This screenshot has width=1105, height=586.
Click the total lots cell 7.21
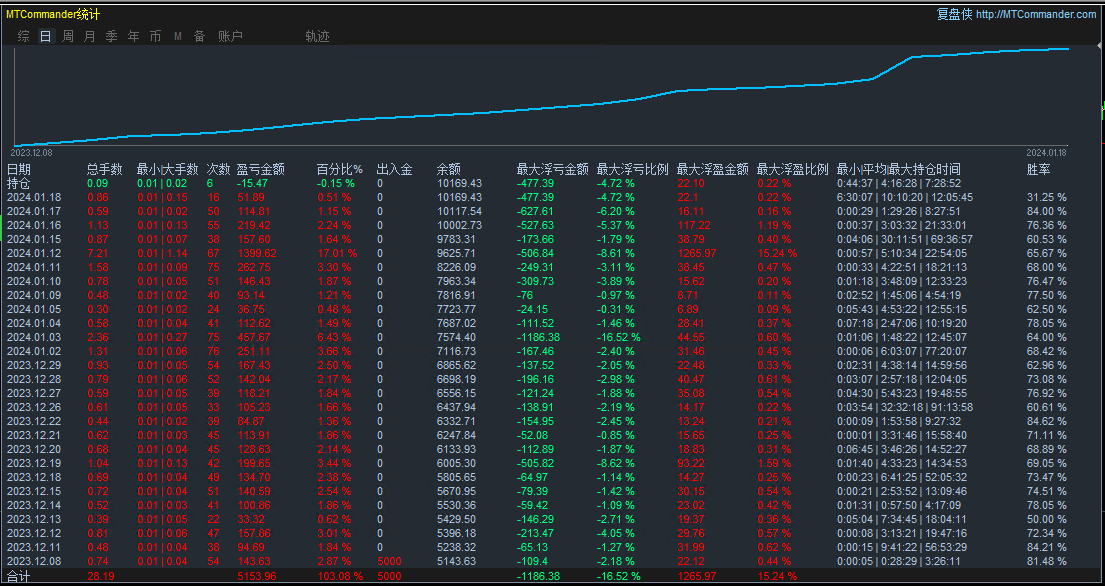97,253
